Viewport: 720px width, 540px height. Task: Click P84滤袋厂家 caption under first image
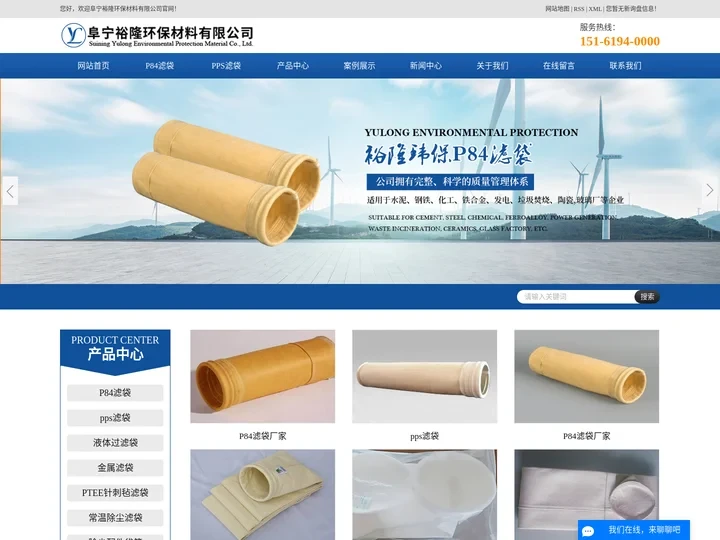tap(263, 436)
